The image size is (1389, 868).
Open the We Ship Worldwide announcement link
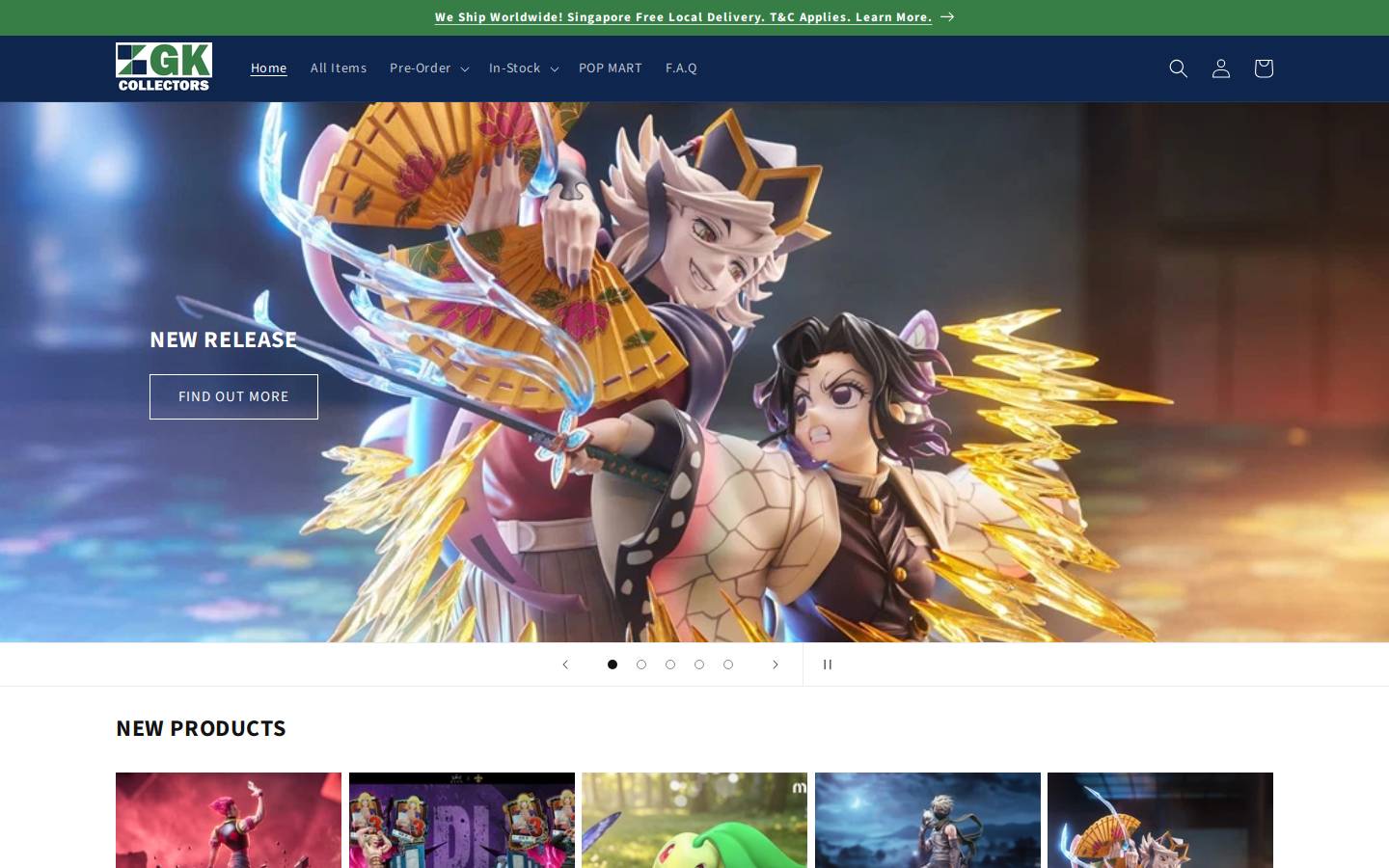point(683,16)
